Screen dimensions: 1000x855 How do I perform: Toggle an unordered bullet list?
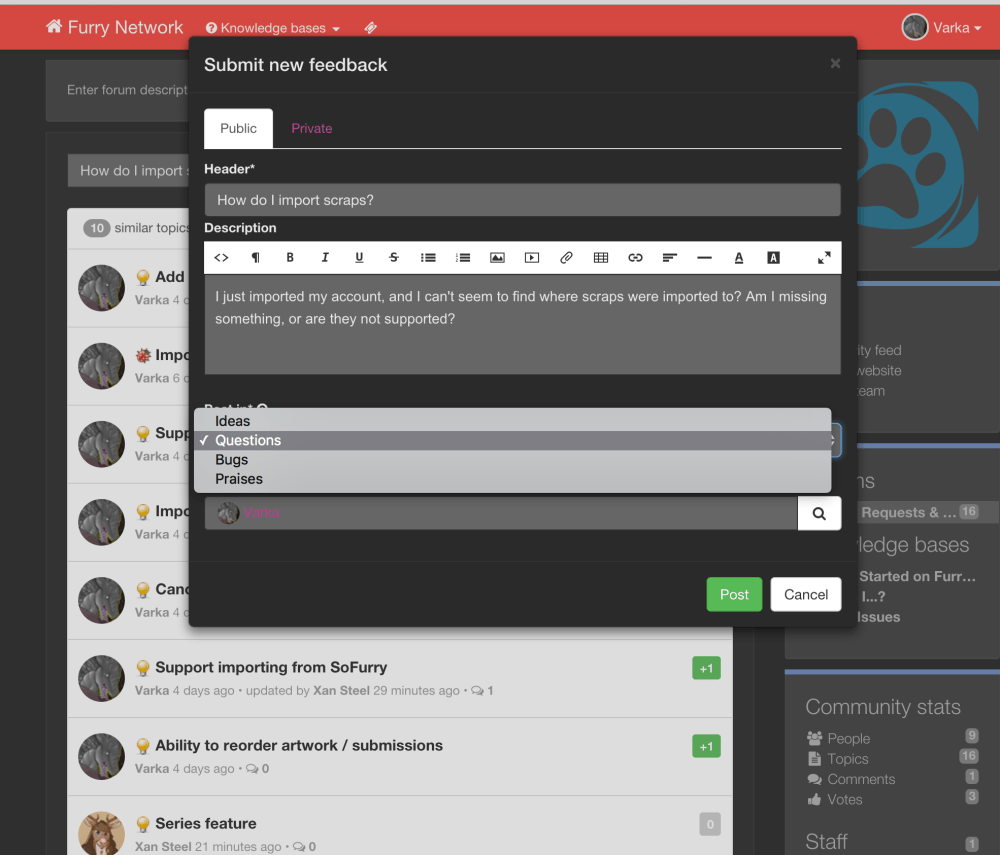428,257
